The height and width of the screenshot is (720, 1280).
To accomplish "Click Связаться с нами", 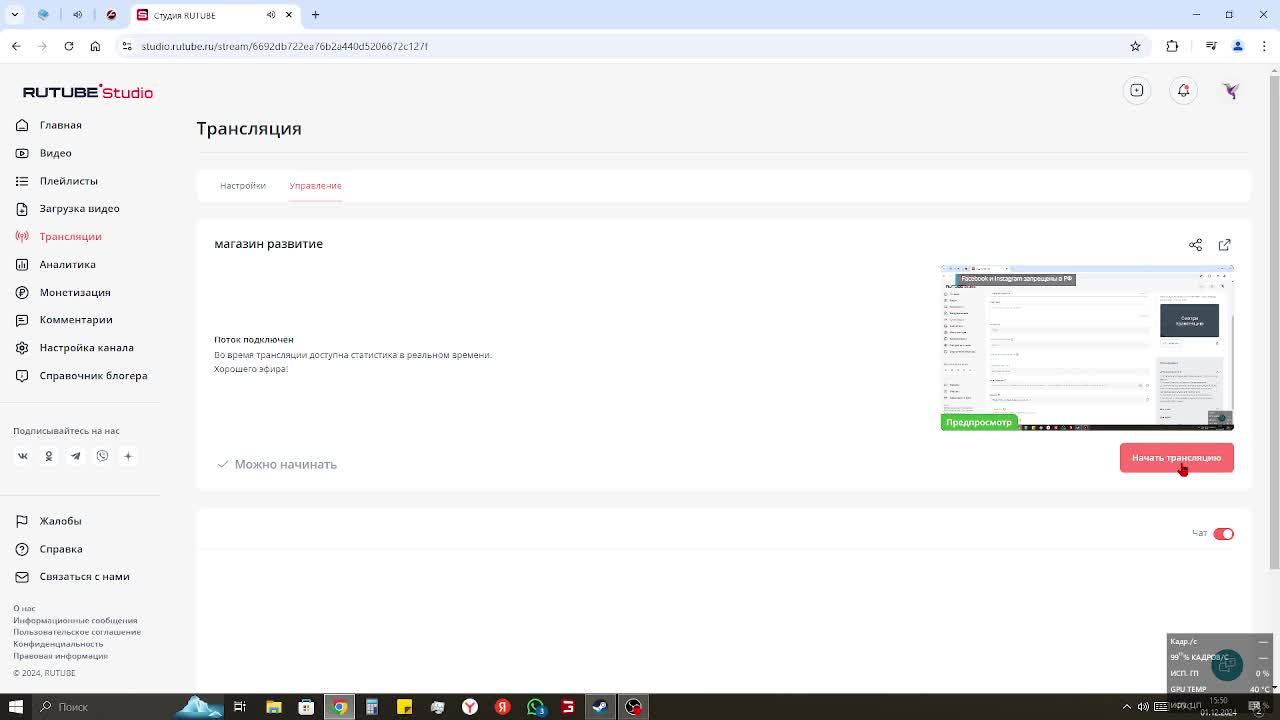I will 84,576.
